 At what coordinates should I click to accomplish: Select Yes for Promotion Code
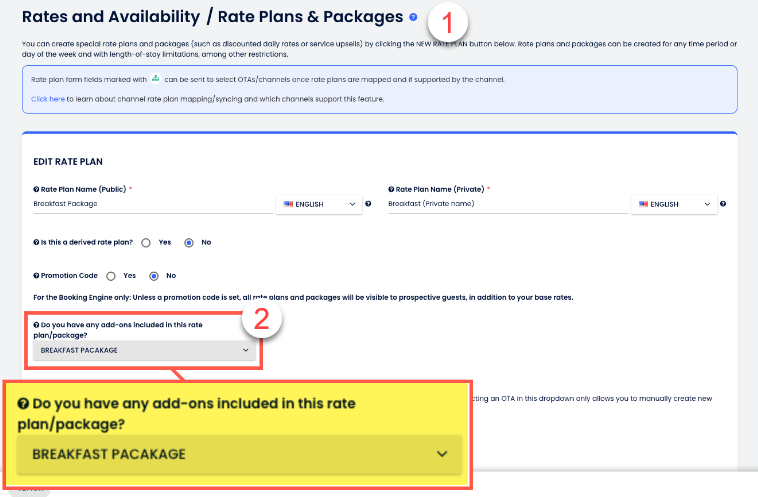[111, 275]
